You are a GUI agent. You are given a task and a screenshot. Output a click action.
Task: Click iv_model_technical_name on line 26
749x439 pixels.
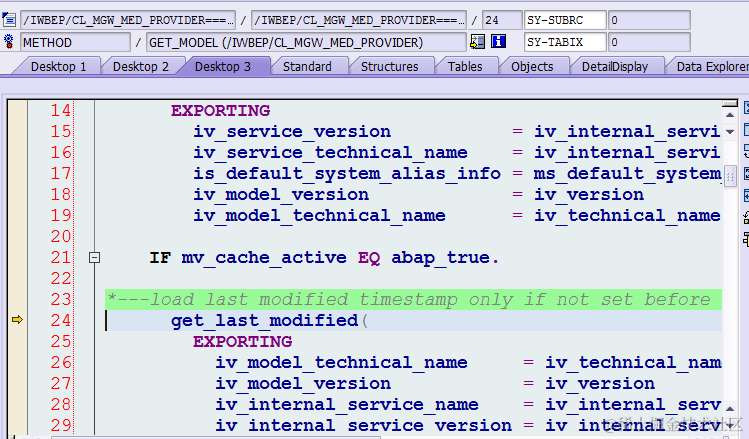point(341,363)
